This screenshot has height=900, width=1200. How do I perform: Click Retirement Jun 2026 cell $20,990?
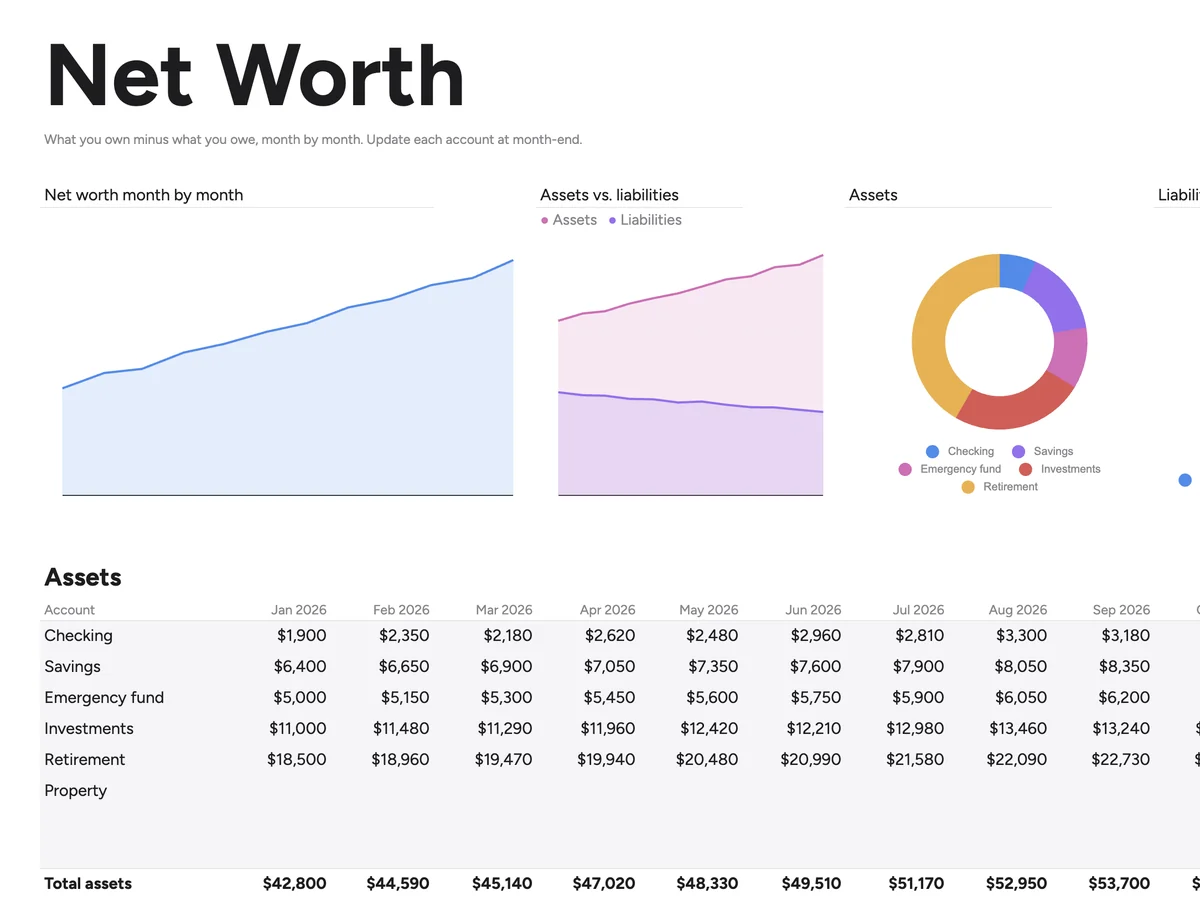811,760
